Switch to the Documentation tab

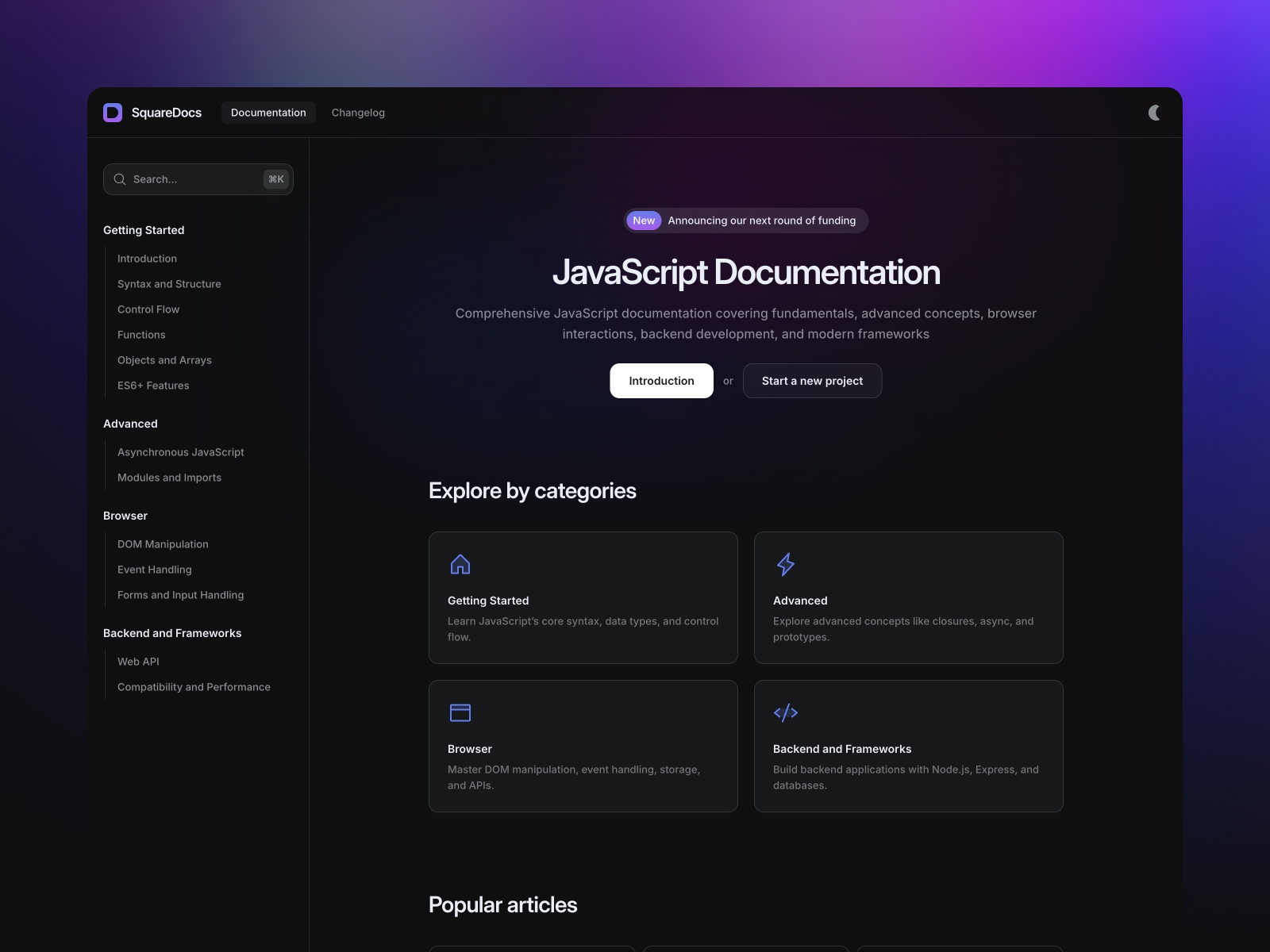268,113
